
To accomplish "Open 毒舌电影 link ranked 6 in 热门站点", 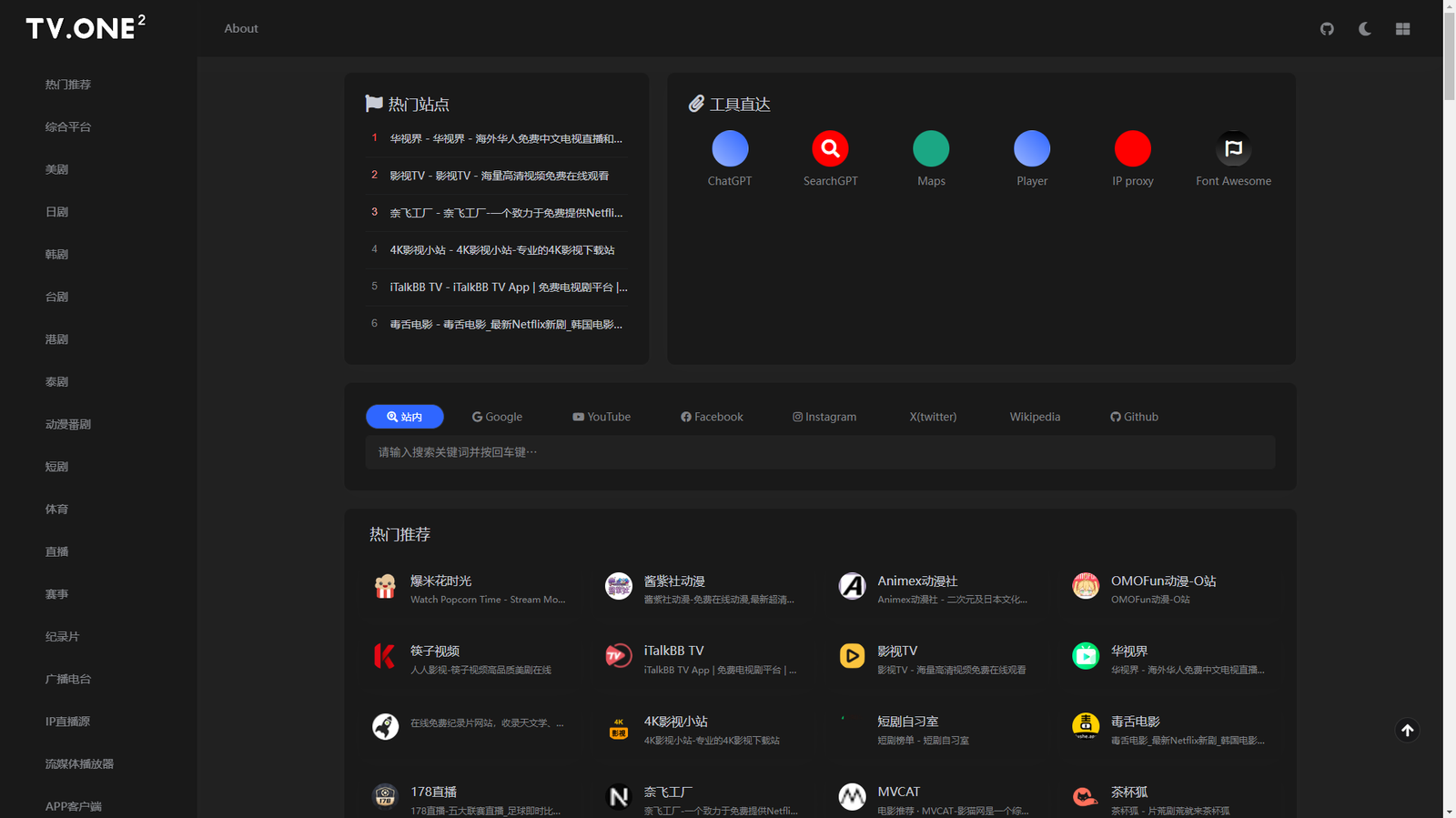I will pyautogui.click(x=506, y=325).
